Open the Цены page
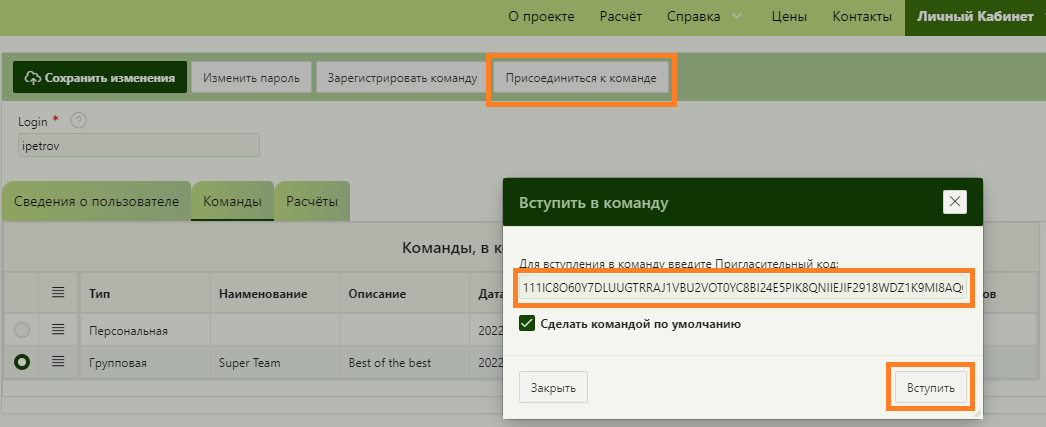The image size is (1046, 427). click(789, 17)
